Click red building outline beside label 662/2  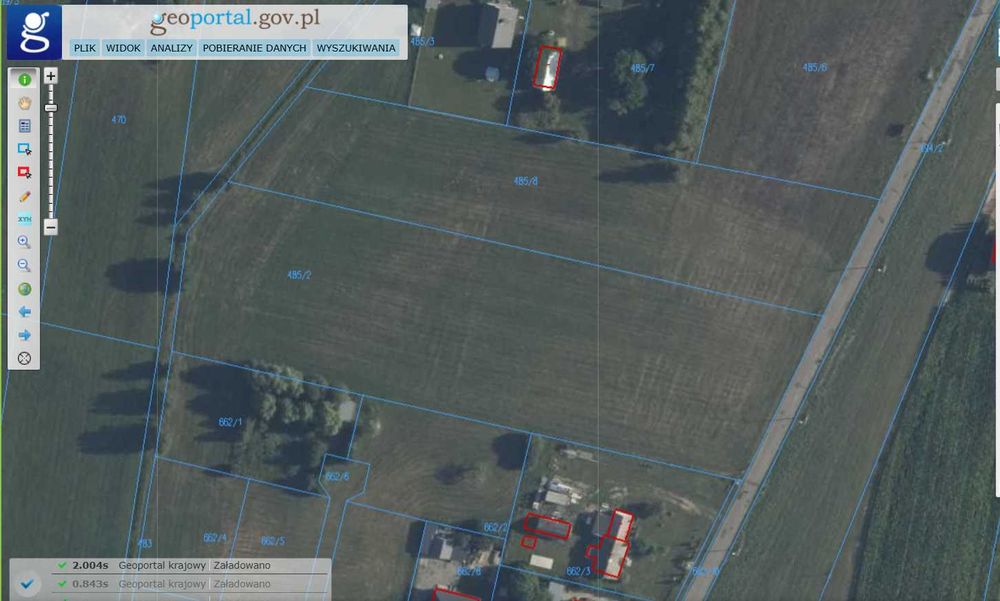click(x=547, y=526)
